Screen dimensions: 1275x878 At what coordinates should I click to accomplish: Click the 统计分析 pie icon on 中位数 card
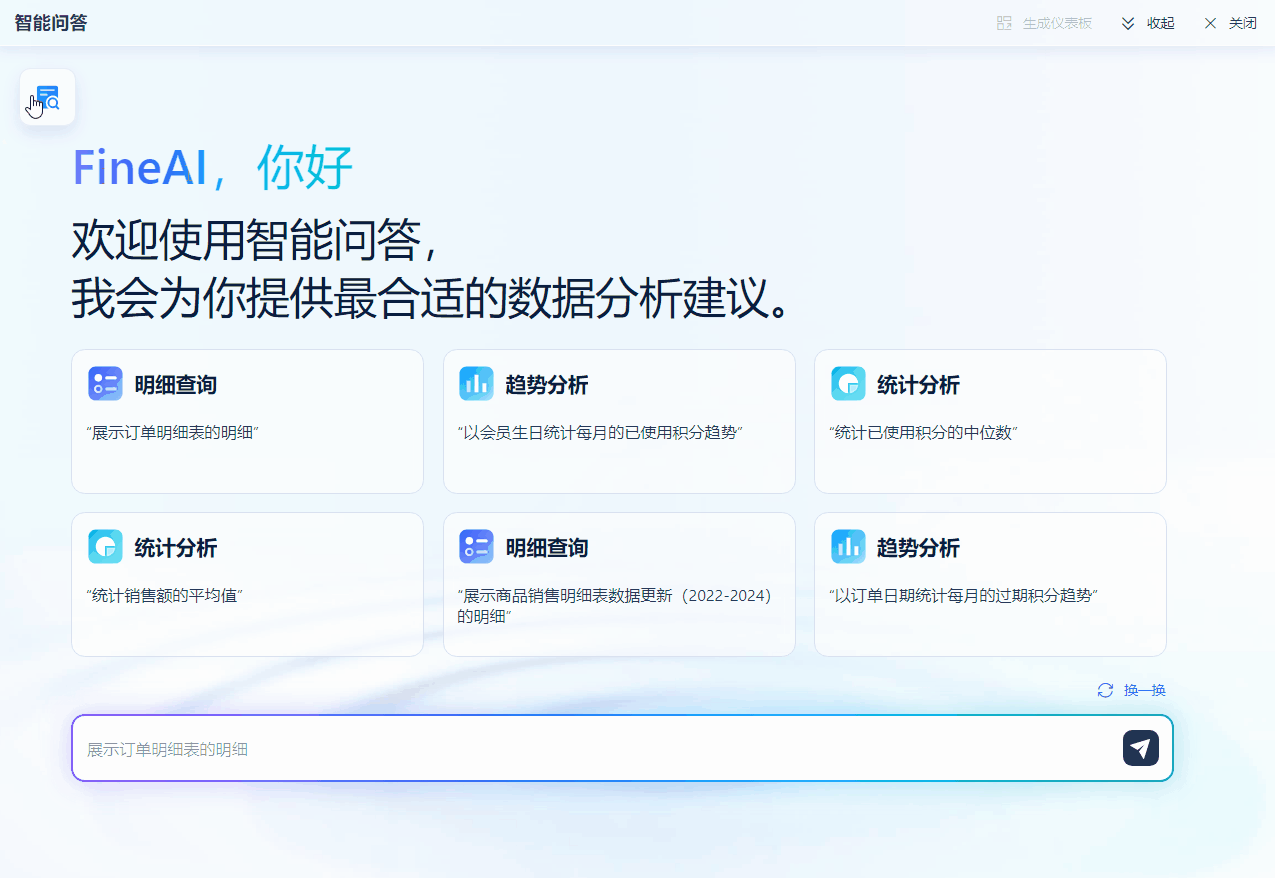tap(848, 384)
